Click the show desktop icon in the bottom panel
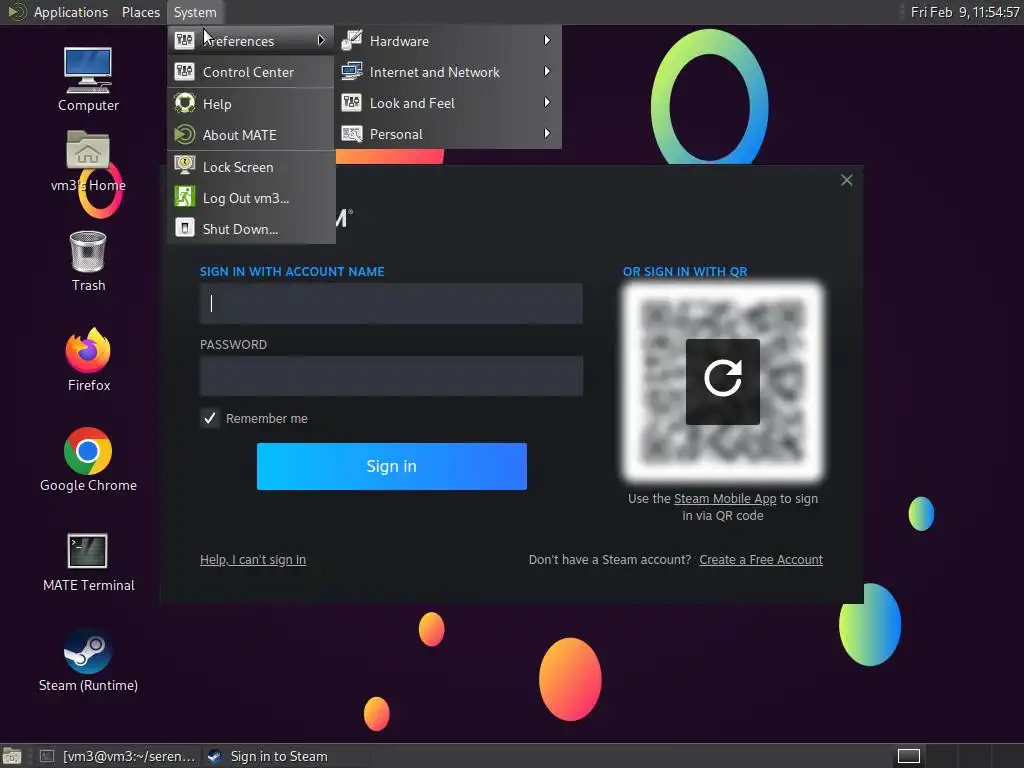This screenshot has height=768, width=1024. coord(12,756)
